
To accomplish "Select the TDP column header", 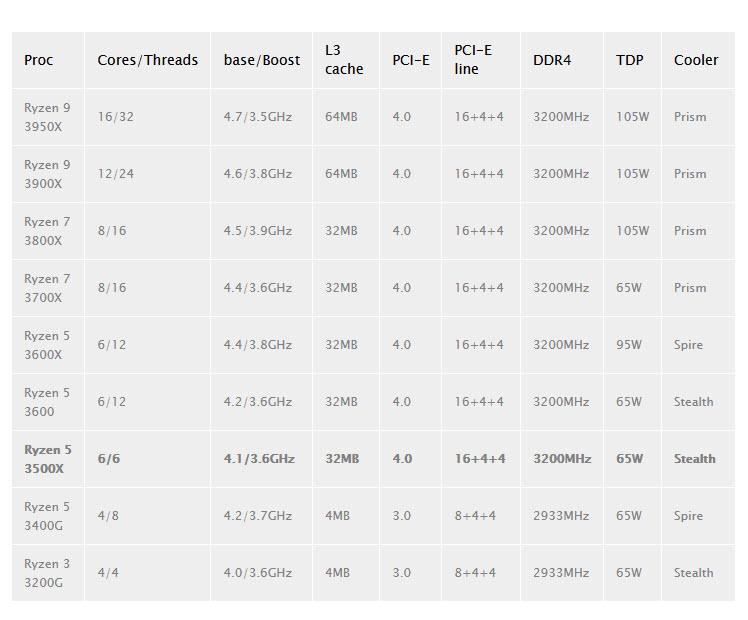I will tap(630, 60).
